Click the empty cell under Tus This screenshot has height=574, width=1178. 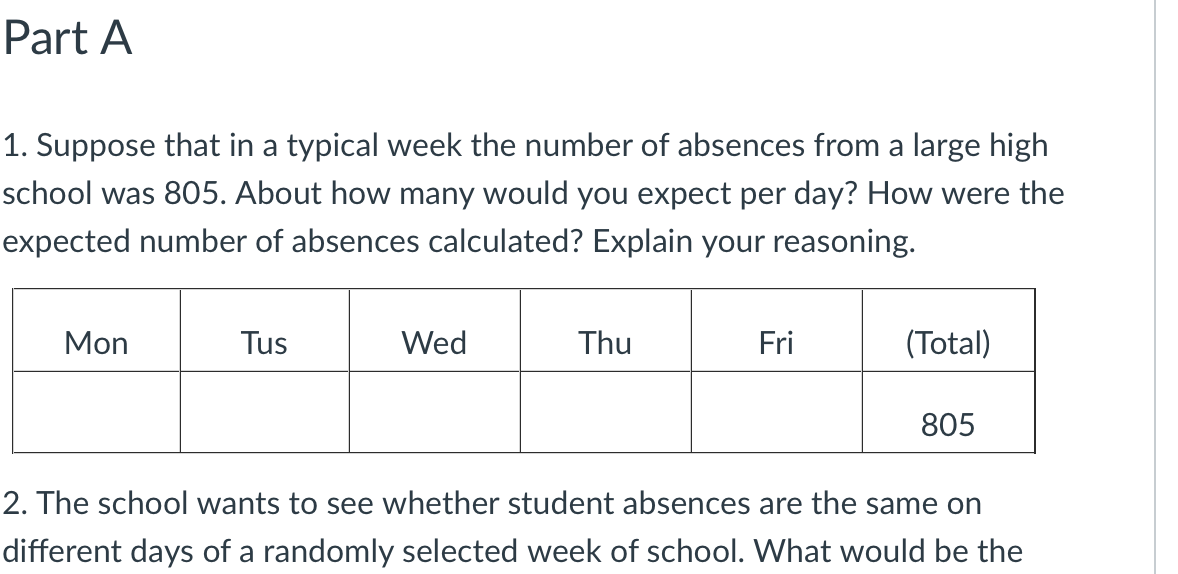(x=264, y=412)
